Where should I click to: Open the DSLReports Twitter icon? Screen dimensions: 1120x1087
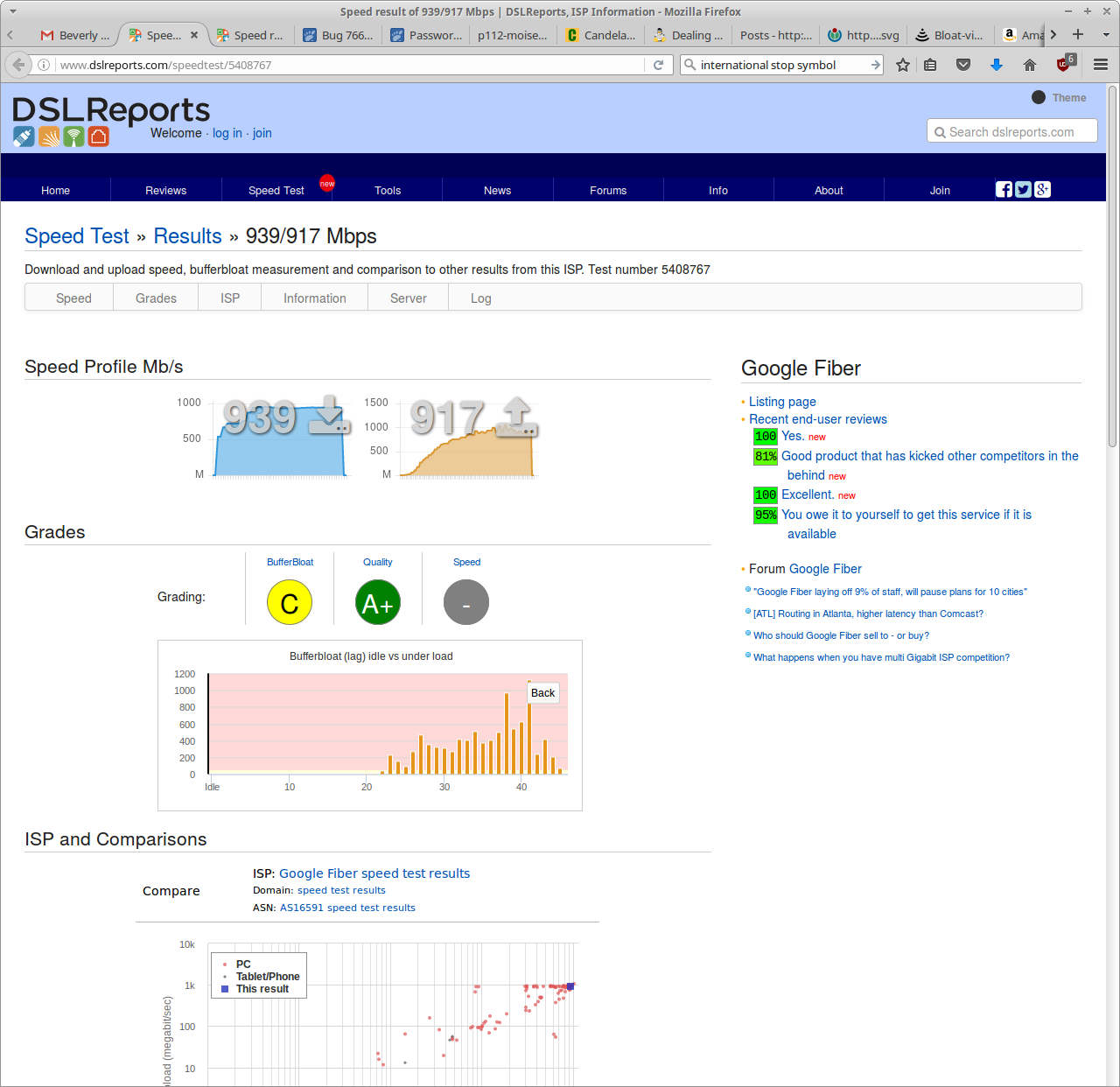pos(1023,189)
